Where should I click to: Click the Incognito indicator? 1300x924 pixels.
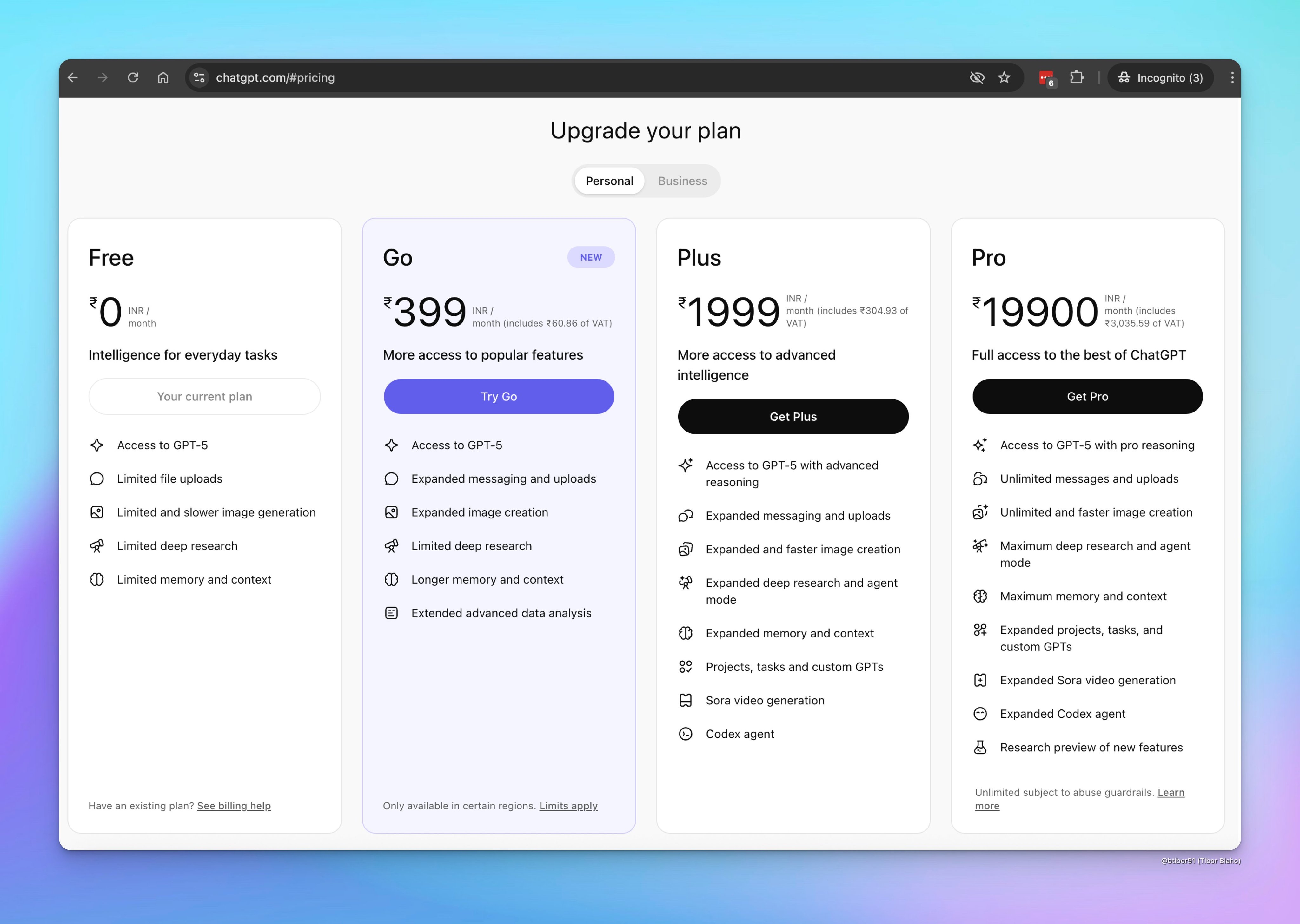(1161, 77)
